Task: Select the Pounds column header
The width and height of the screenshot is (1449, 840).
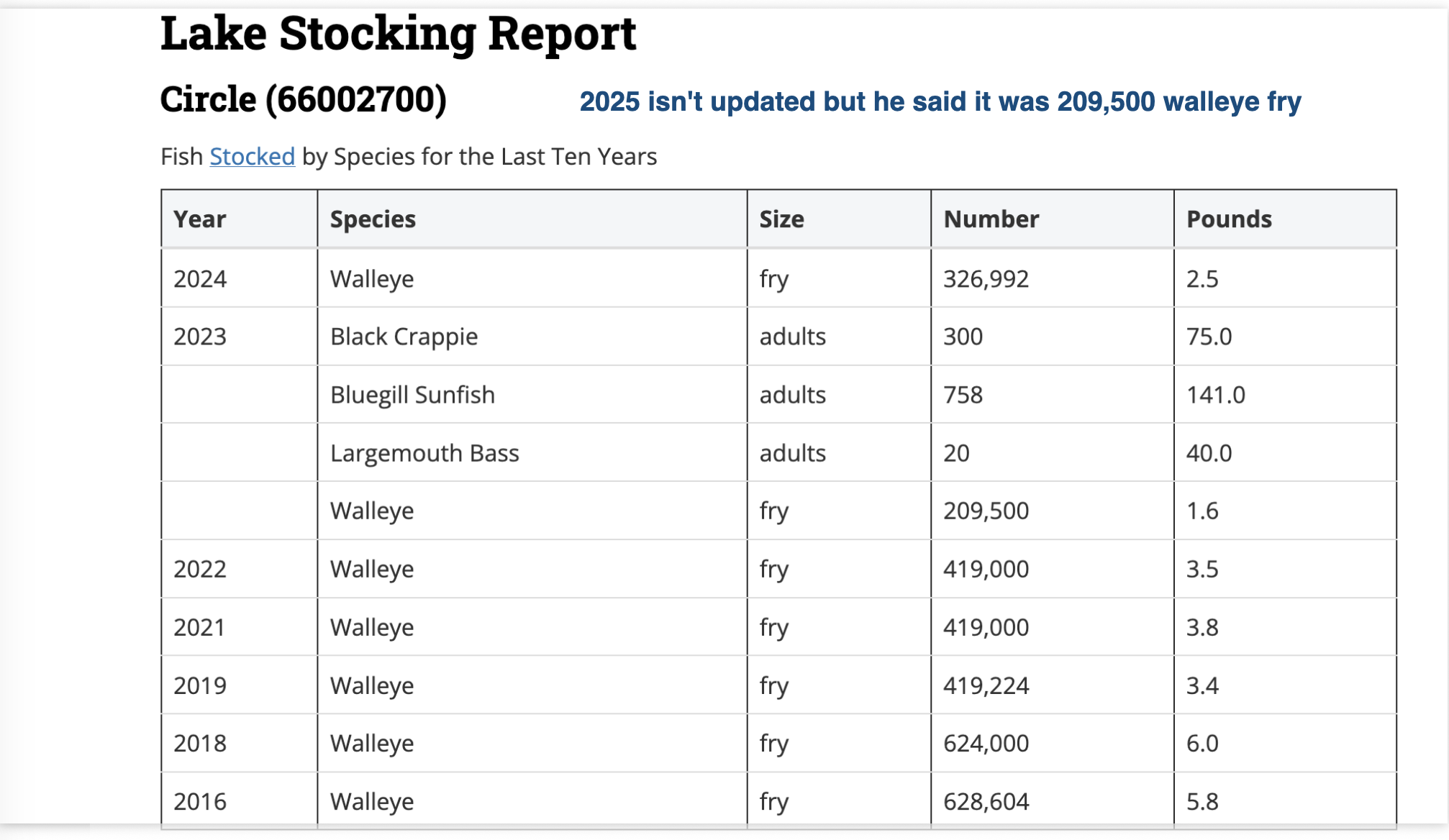Action: click(x=1229, y=219)
